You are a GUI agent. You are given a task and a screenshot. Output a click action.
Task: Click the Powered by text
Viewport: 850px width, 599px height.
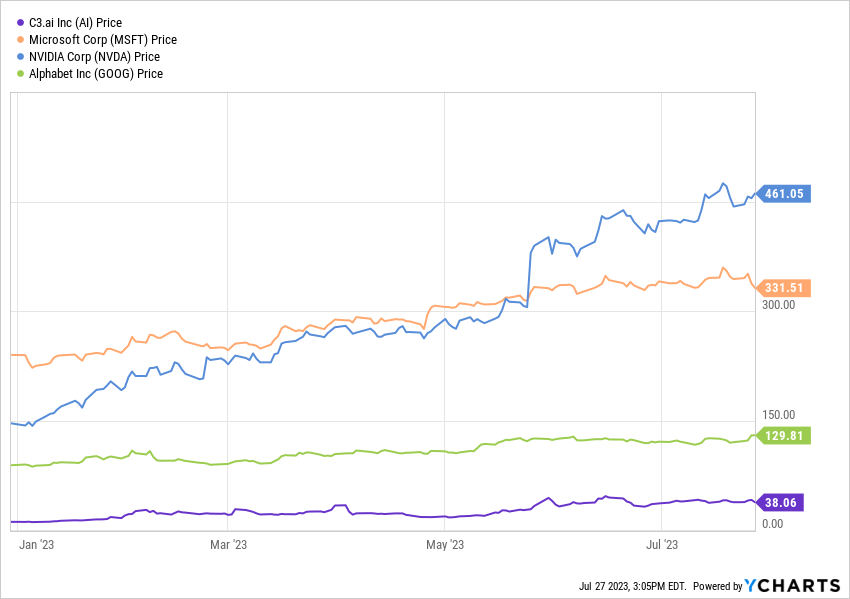coord(717,586)
